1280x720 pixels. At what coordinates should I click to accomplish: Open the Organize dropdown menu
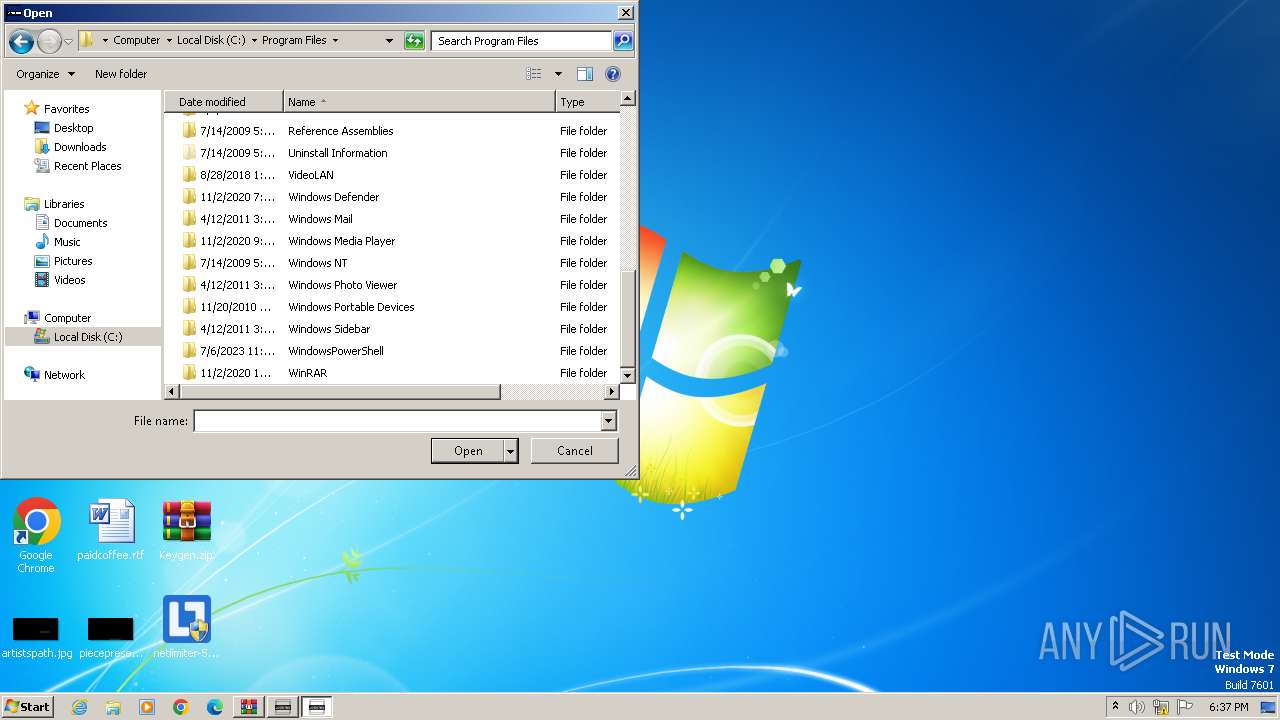point(45,74)
